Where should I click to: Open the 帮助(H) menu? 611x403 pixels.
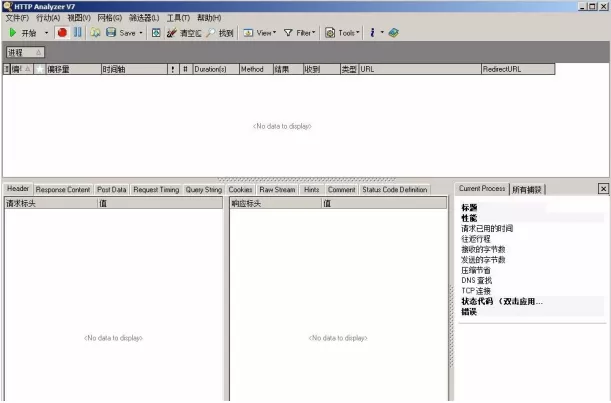coord(209,18)
